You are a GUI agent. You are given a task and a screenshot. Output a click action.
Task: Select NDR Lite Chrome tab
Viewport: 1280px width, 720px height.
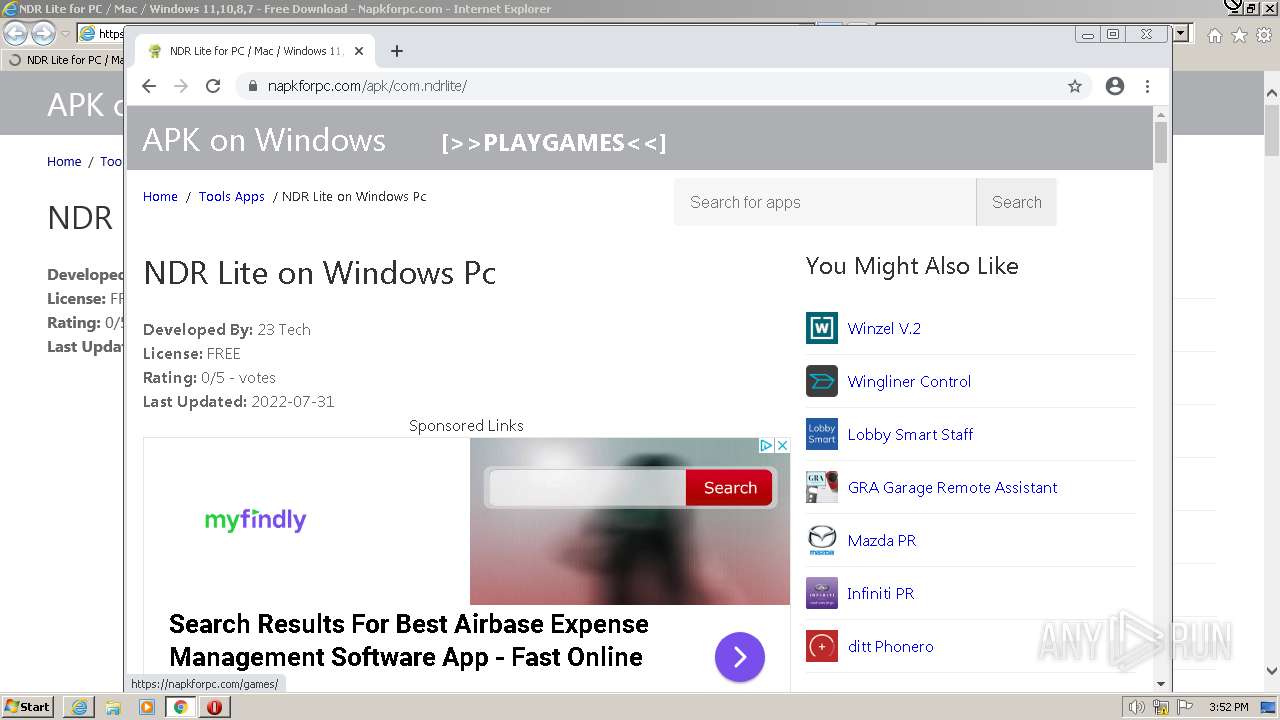click(x=255, y=51)
